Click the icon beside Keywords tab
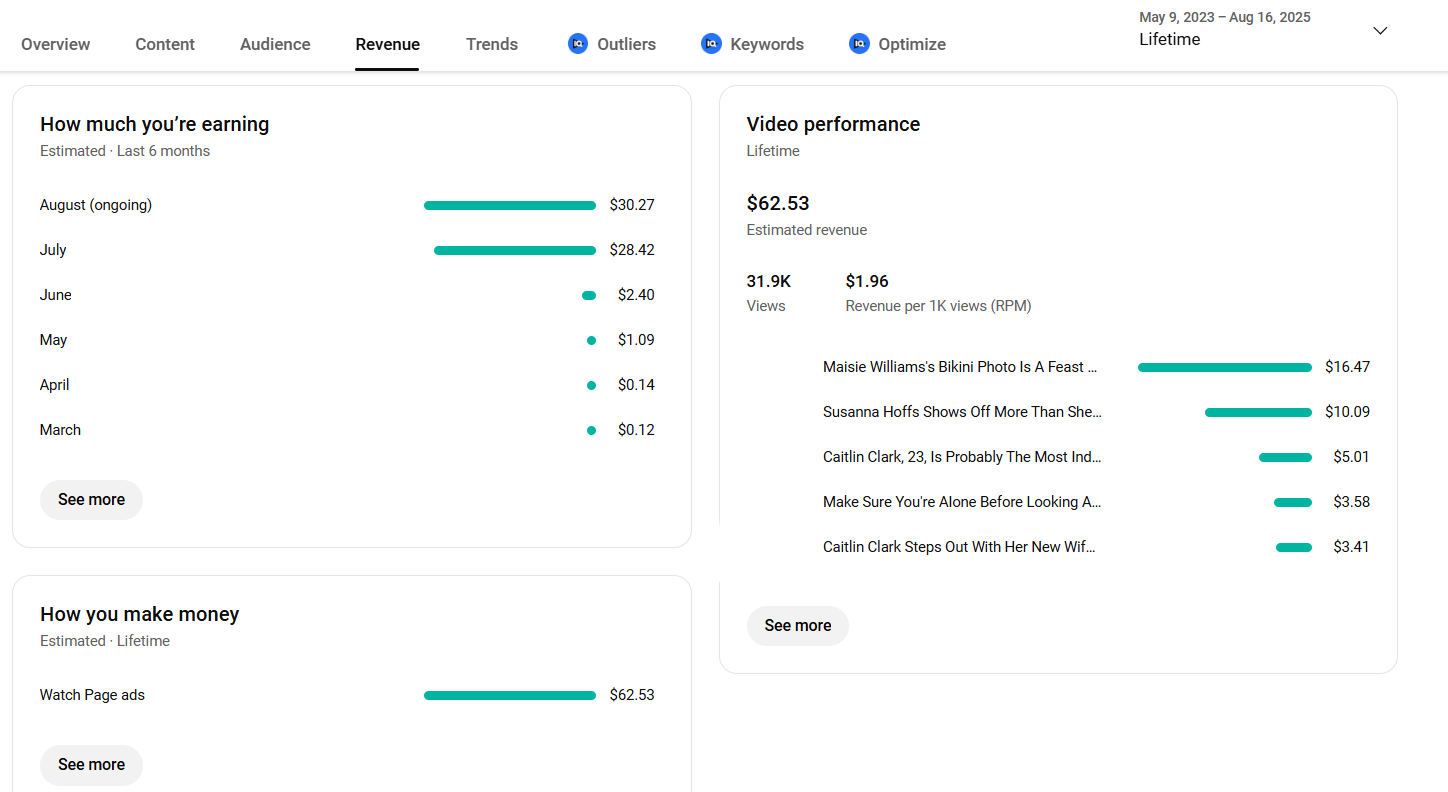The height and width of the screenshot is (792, 1448). 711,44
